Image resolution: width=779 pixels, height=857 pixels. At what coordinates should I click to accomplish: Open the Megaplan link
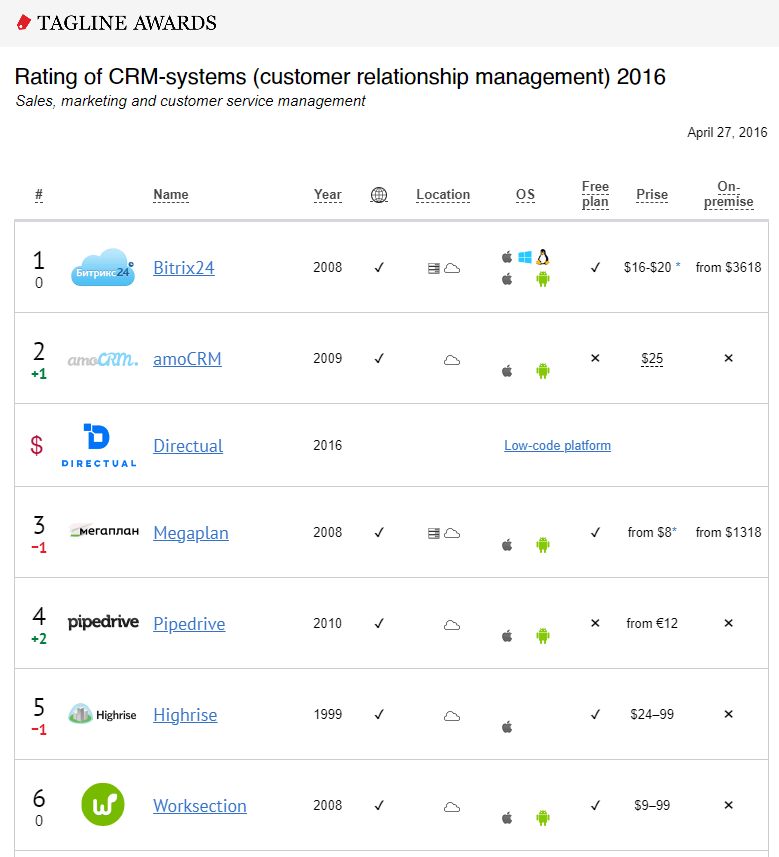tap(191, 533)
